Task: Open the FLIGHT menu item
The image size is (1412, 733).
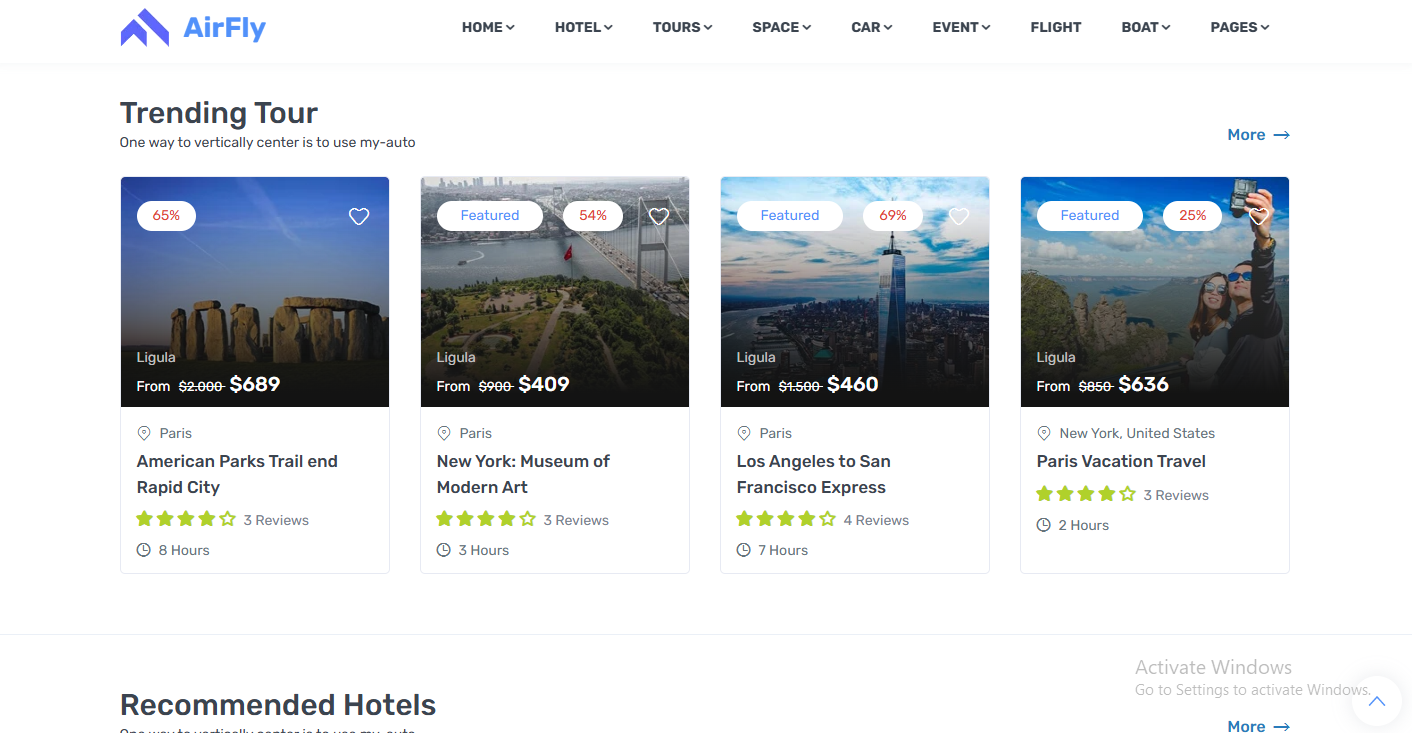Action: 1056,28
